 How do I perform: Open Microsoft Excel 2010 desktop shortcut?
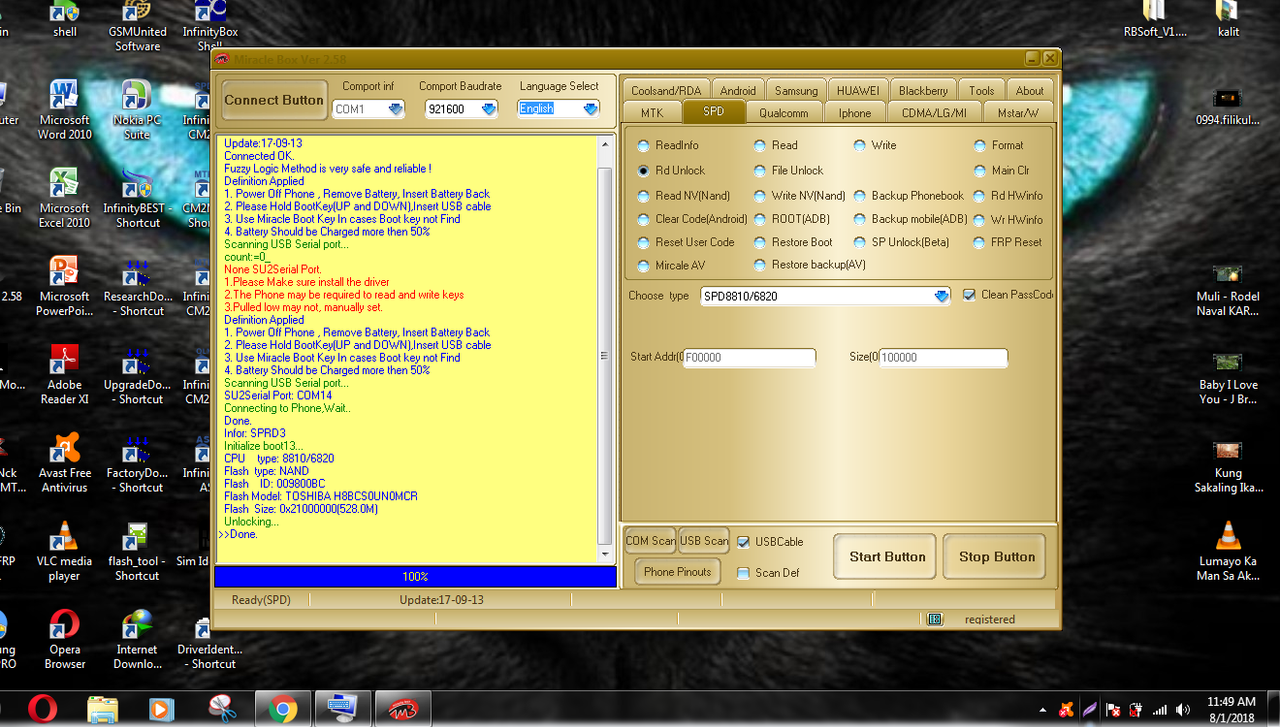coord(64,198)
